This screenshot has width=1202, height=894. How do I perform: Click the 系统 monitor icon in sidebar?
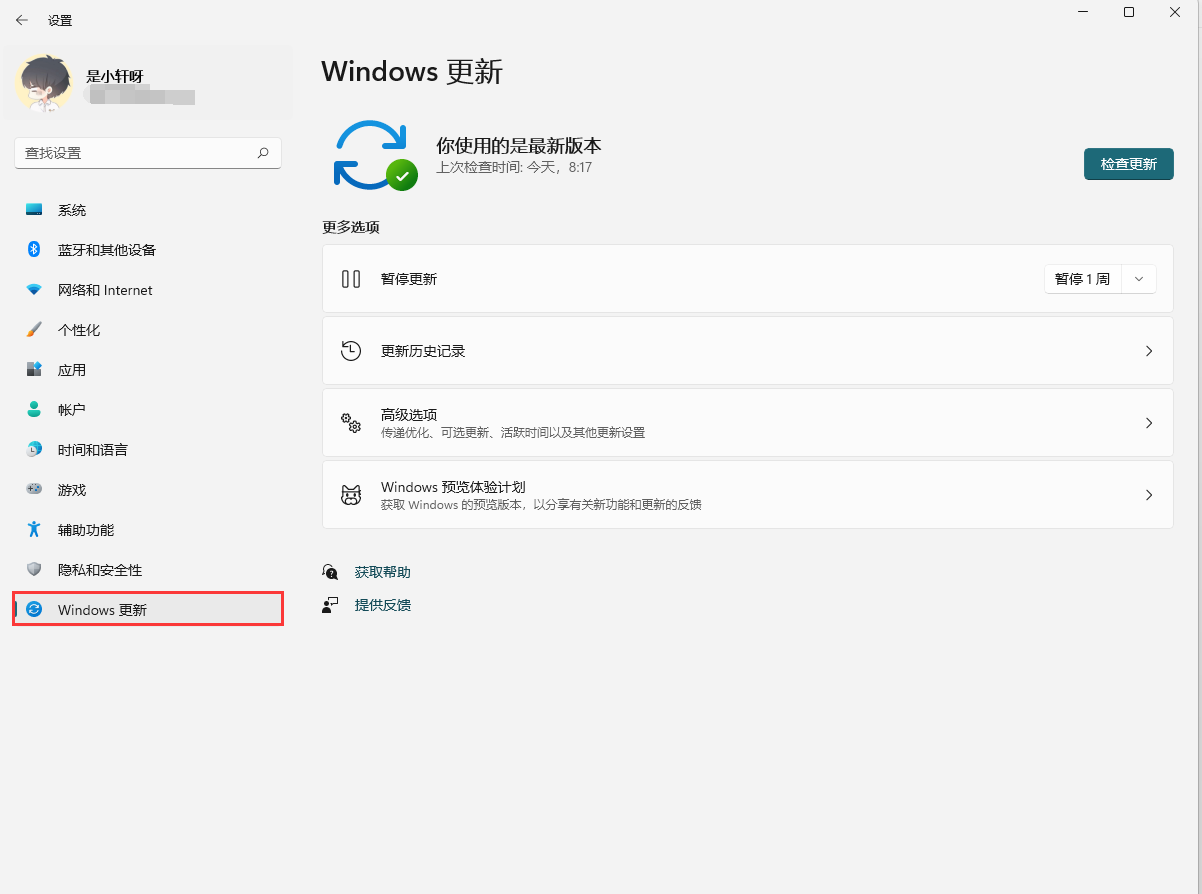click(x=34, y=210)
